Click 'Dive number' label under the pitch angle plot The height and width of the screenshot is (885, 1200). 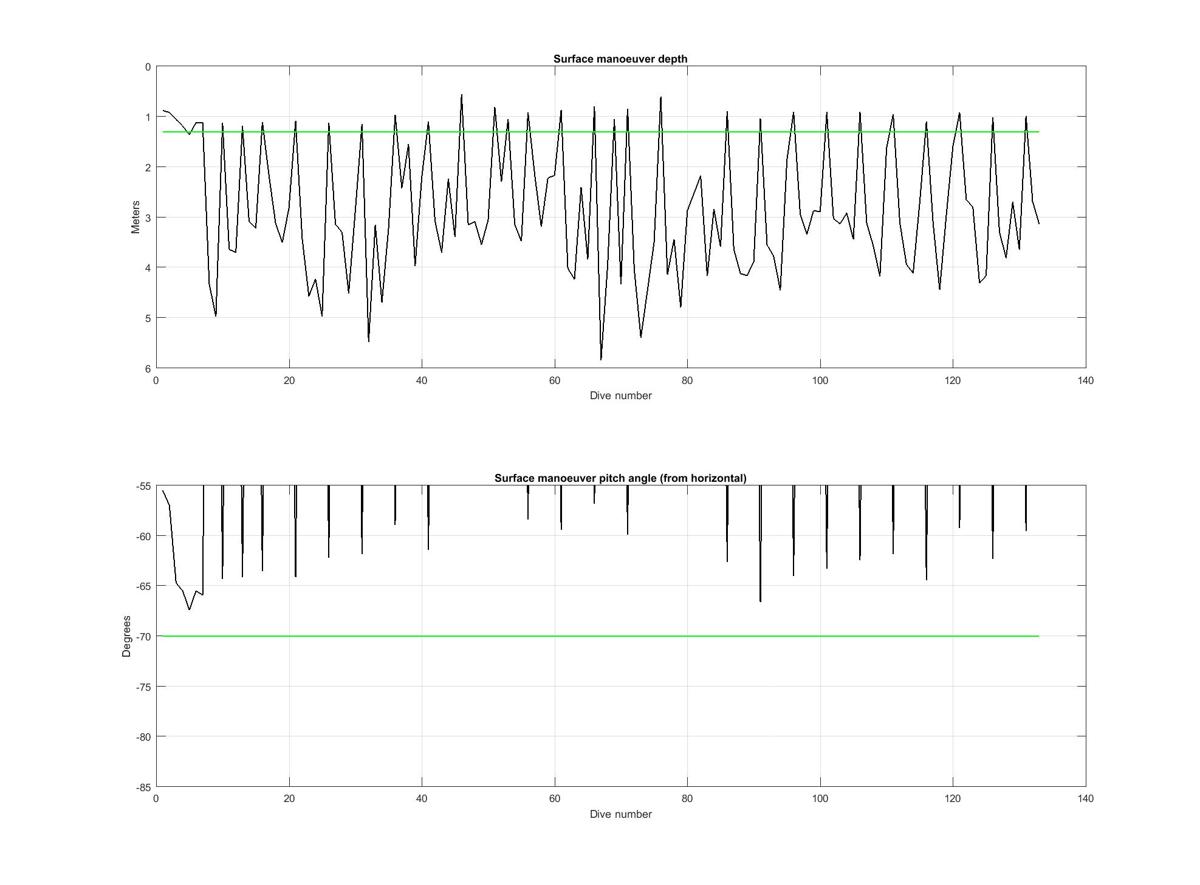[620, 814]
